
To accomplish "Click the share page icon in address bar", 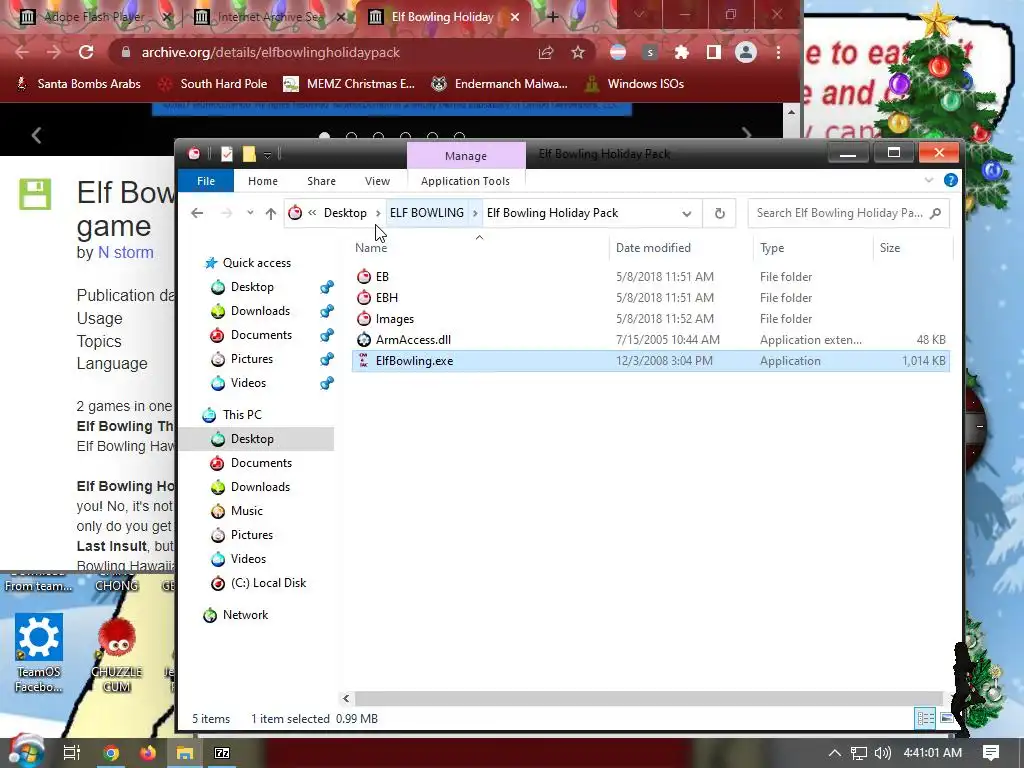I will click(x=546, y=52).
